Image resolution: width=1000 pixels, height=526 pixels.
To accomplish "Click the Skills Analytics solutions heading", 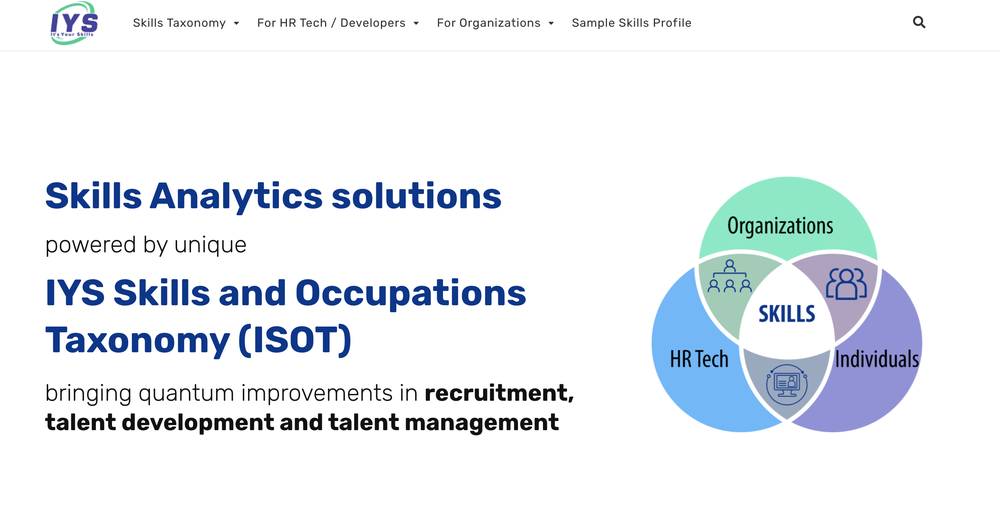I will click(x=273, y=195).
